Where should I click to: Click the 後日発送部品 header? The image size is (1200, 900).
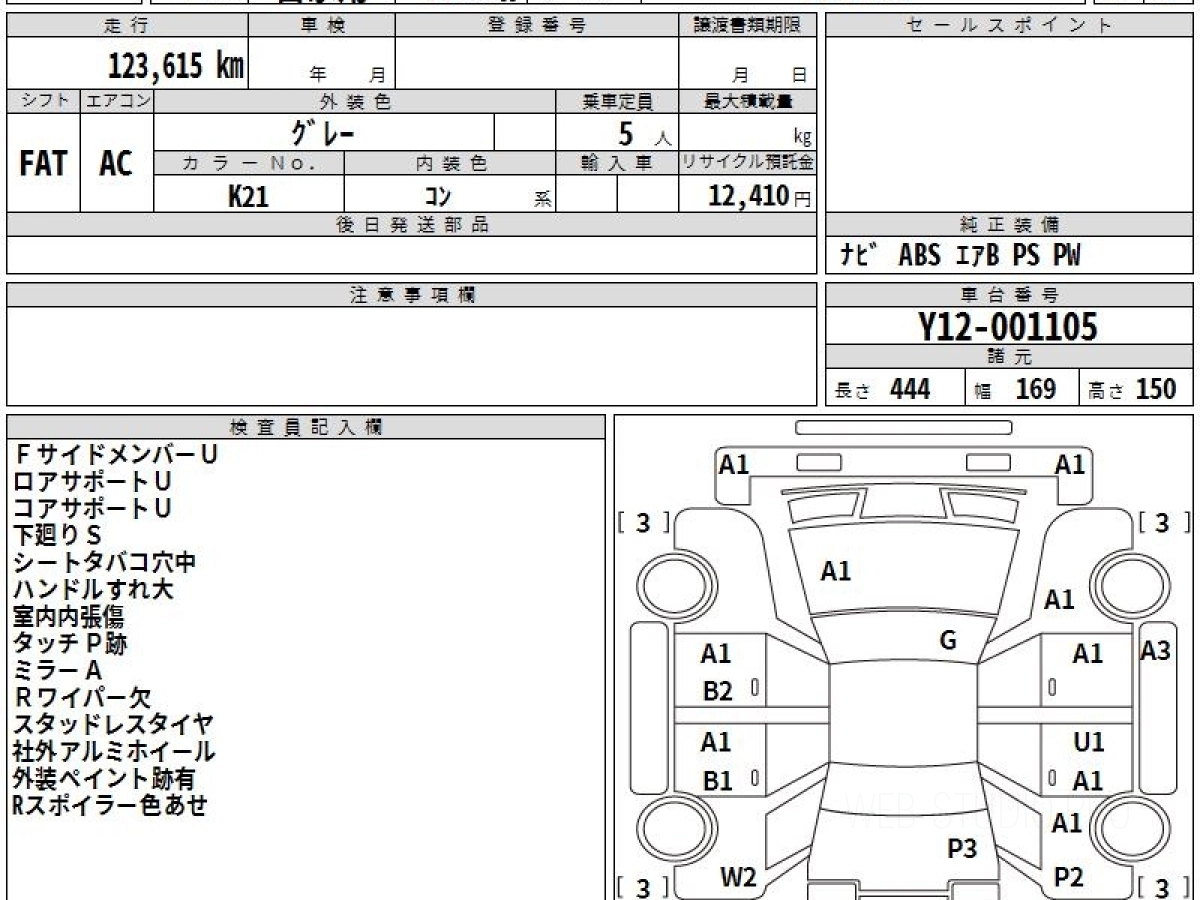(411, 225)
